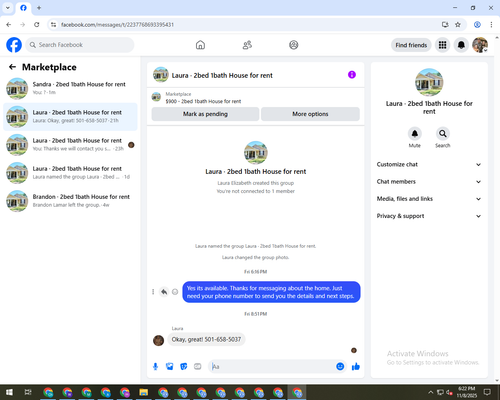Open the Notifications bell
Screen dimensions: 500x400
[461, 45]
